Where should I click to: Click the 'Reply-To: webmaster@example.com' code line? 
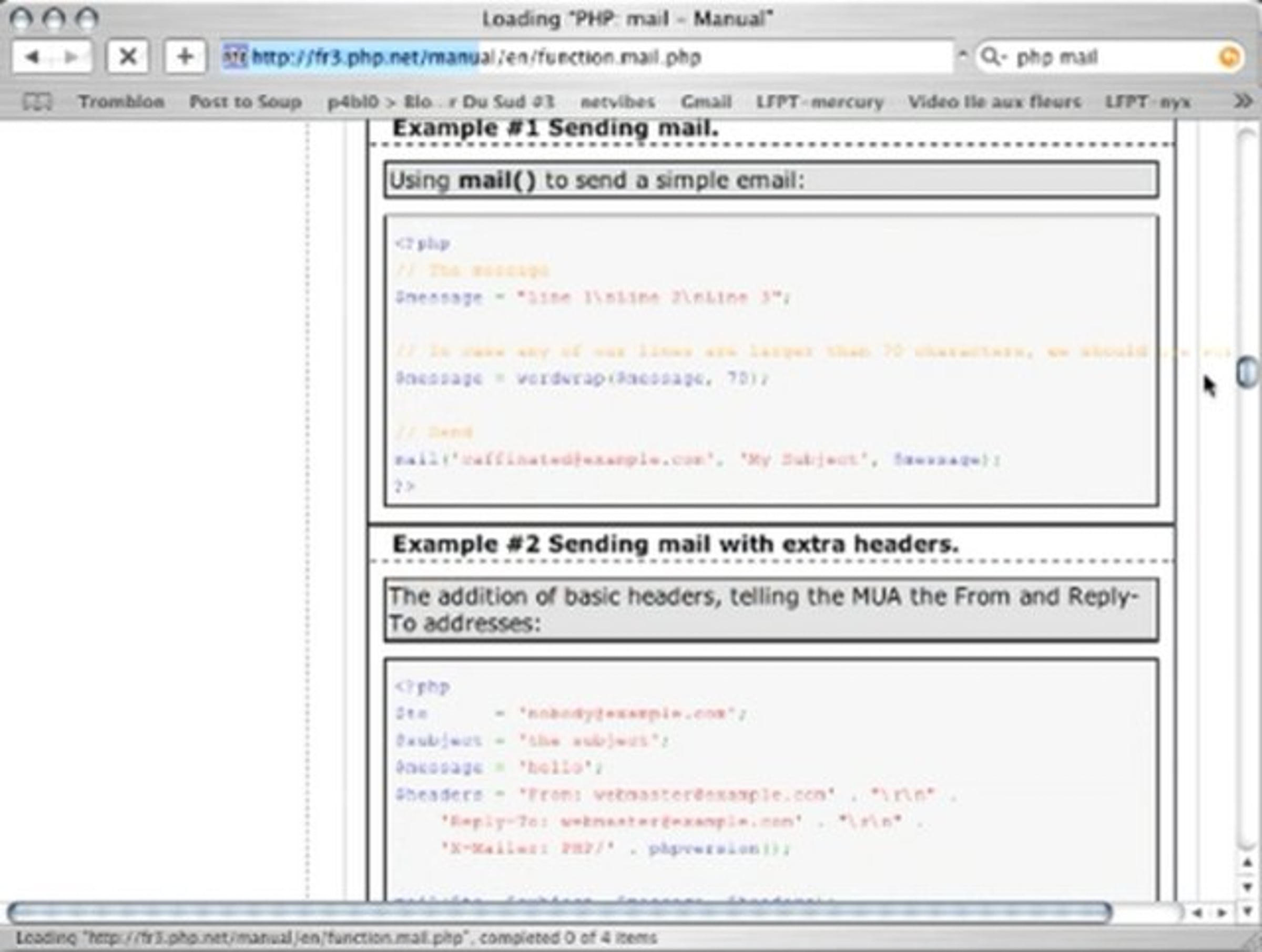point(682,822)
